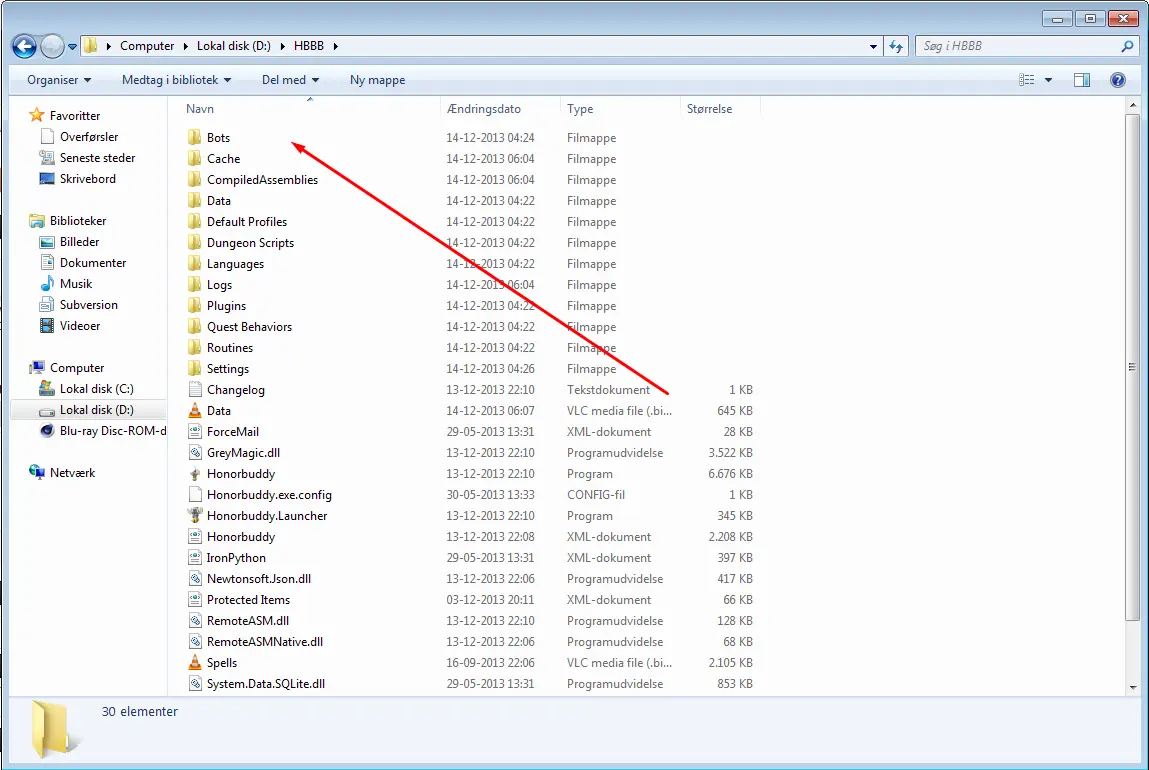The width and height of the screenshot is (1149, 770).
Task: Click the magnifier search icon
Action: click(1127, 46)
